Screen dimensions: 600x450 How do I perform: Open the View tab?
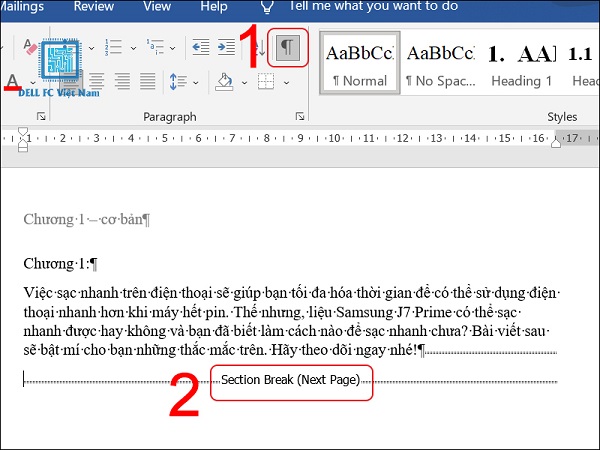(157, 7)
